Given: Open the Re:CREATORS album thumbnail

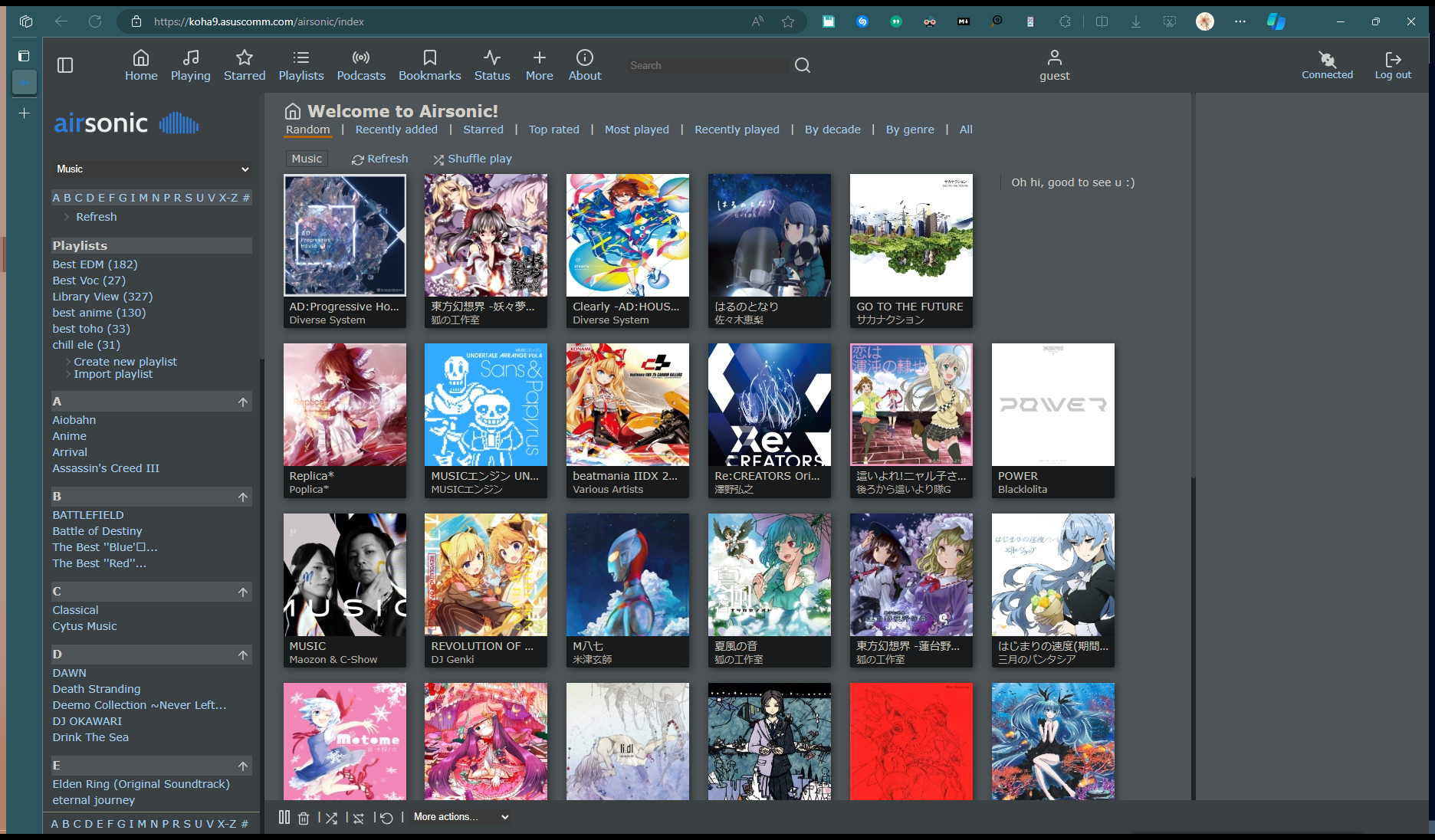Looking at the screenshot, I should pos(769,405).
